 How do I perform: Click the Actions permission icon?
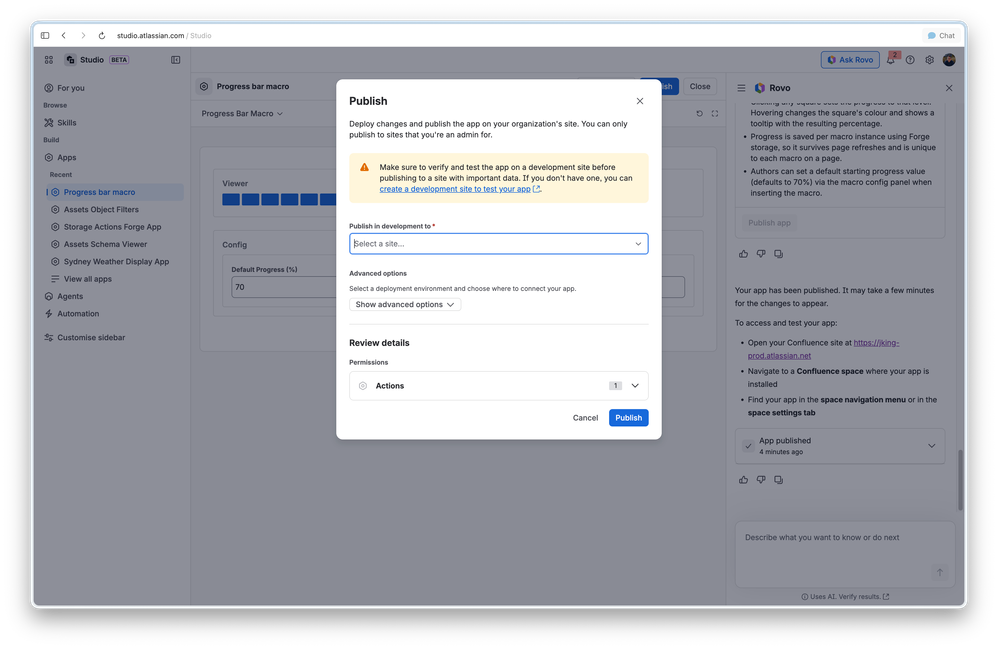click(363, 386)
